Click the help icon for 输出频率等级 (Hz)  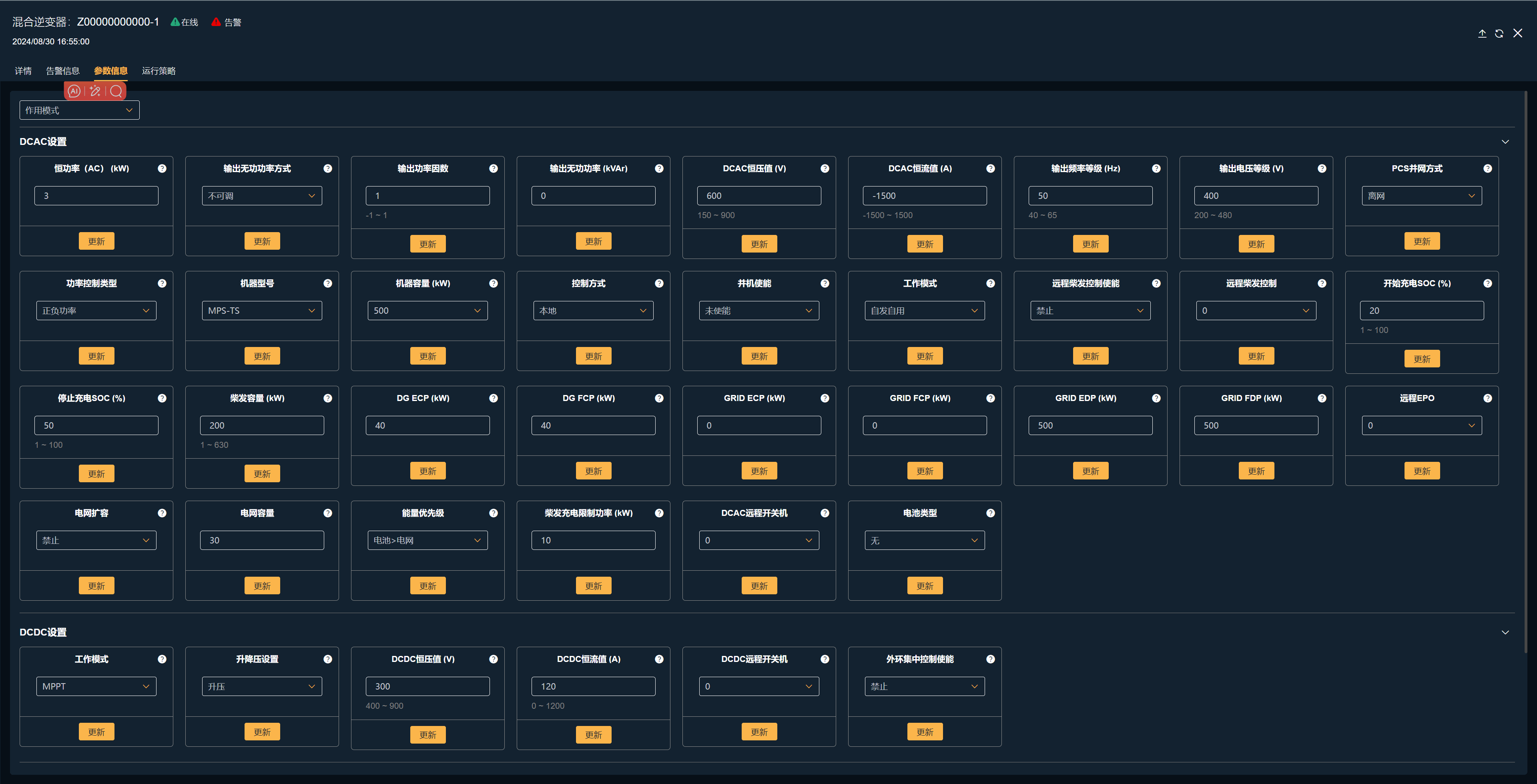coord(1156,169)
